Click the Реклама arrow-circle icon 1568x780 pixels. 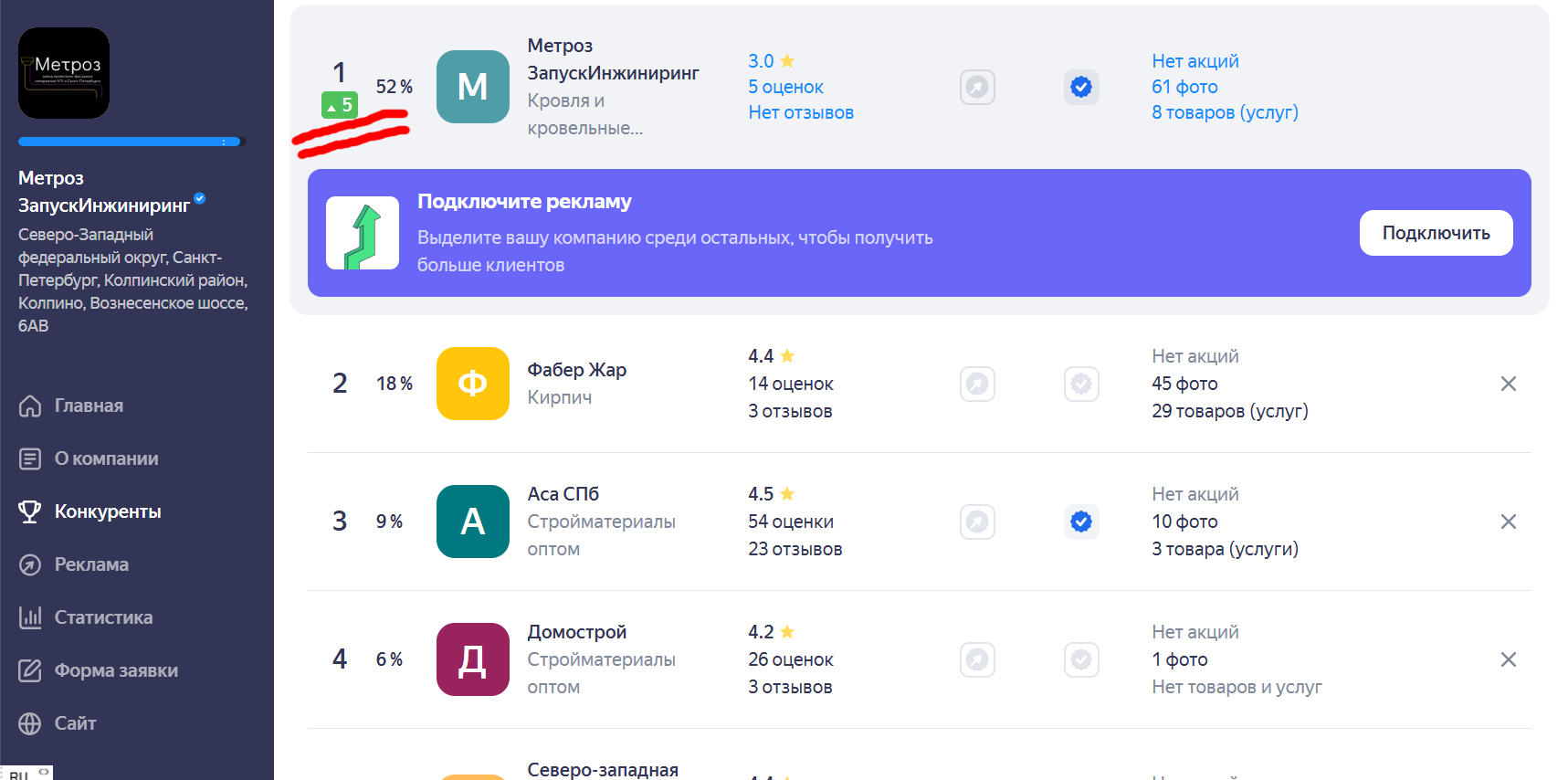pyautogui.click(x=30, y=564)
